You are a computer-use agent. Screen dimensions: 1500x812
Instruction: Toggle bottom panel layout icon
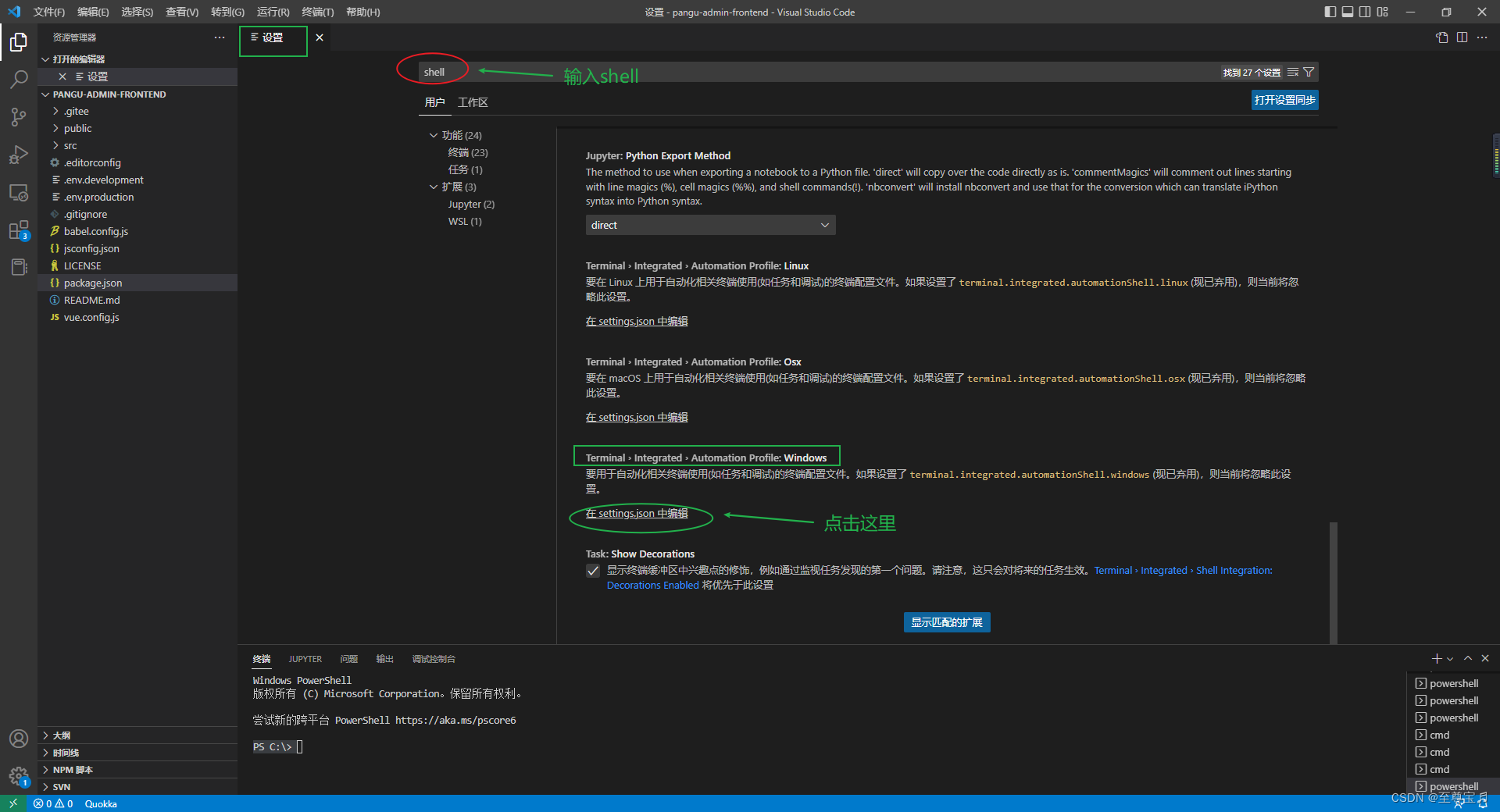(x=1348, y=12)
